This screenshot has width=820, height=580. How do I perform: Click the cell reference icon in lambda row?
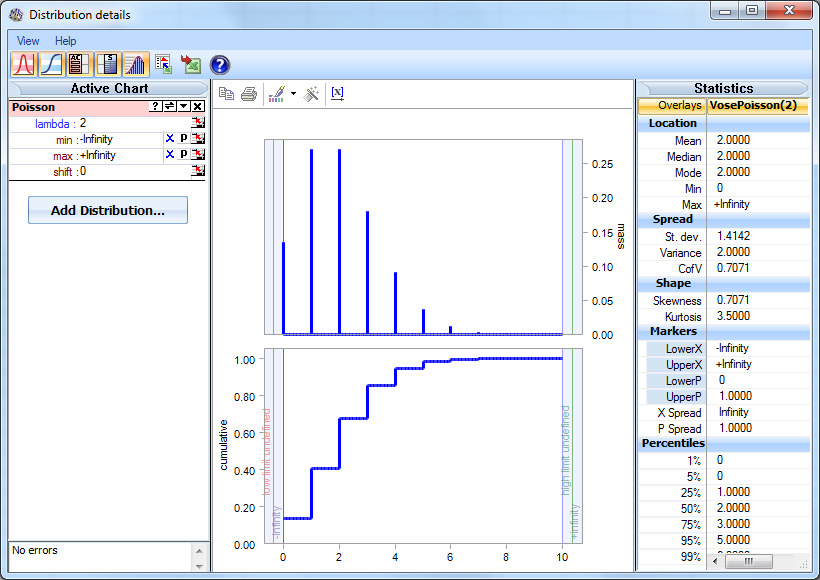(198, 123)
